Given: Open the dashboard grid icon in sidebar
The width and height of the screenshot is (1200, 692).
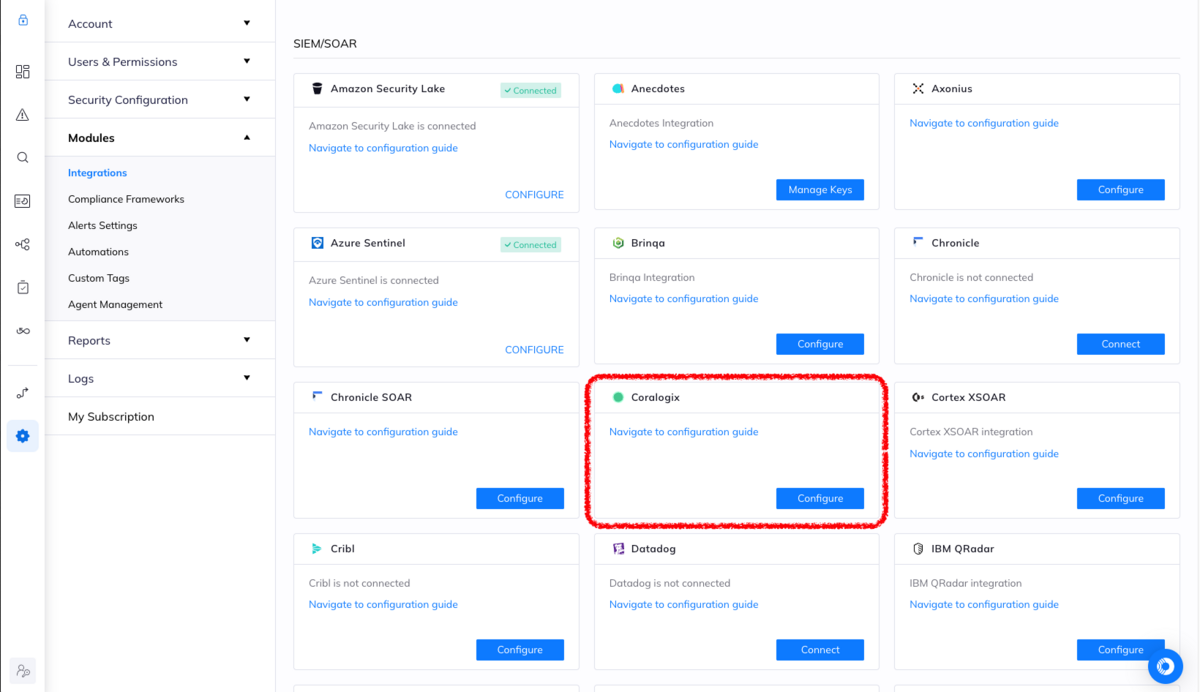Looking at the screenshot, I should 23,72.
